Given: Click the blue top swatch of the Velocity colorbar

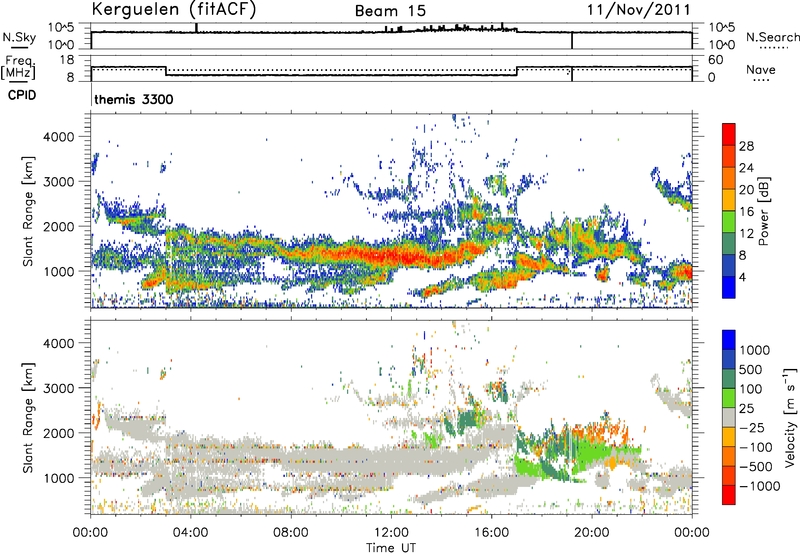Looking at the screenshot, I should [x=729, y=340].
